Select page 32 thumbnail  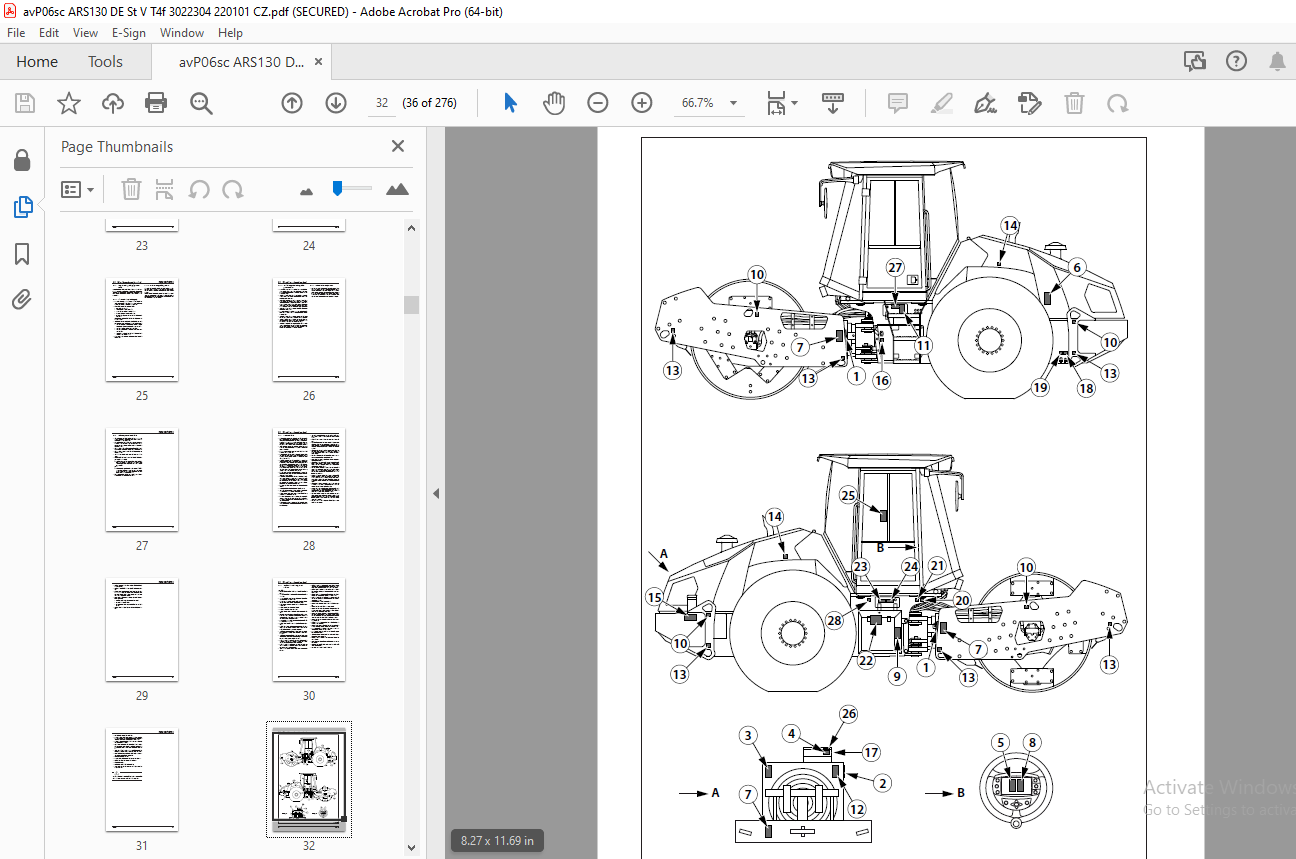(309, 780)
